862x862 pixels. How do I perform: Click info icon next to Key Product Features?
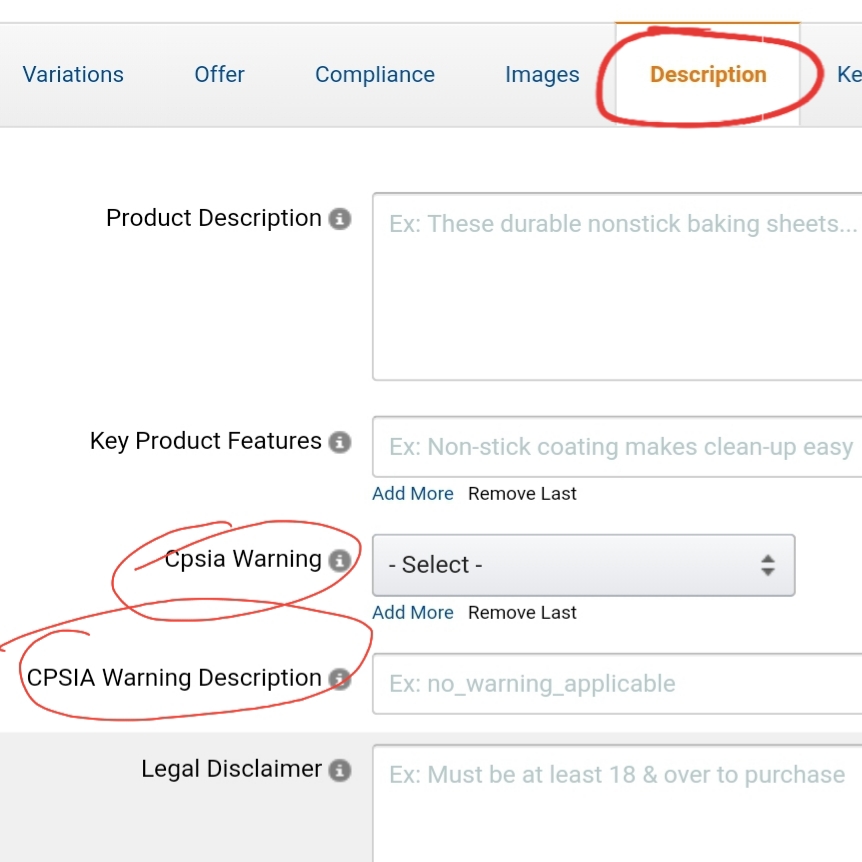(x=341, y=442)
